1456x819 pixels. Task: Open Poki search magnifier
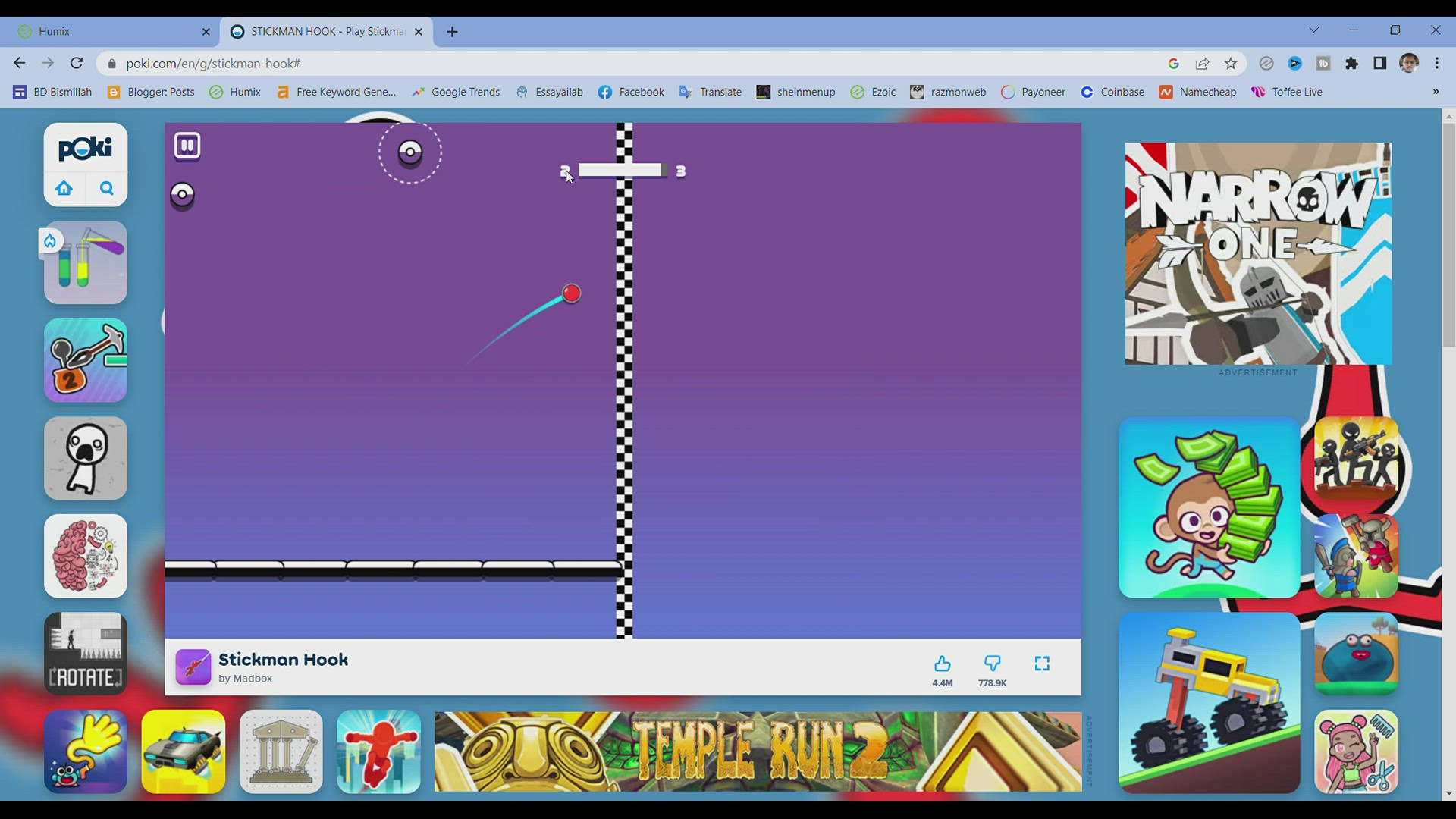point(107,188)
